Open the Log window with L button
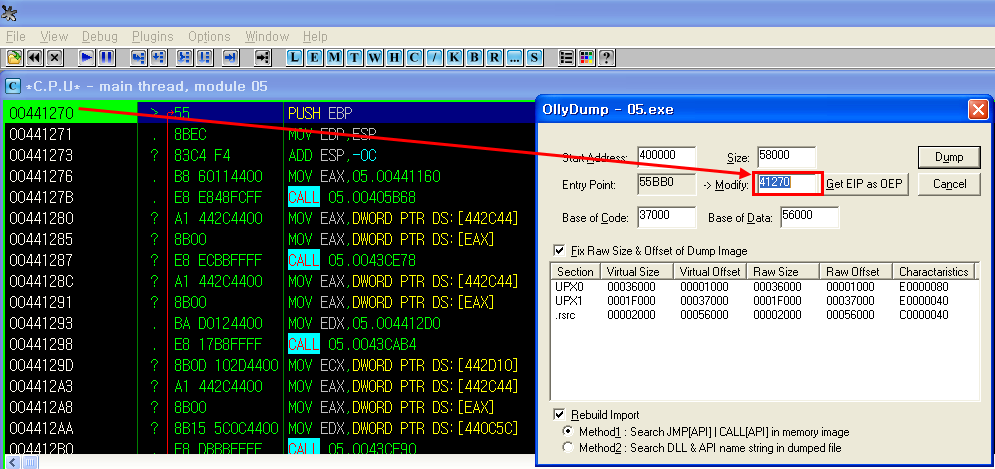995x469 pixels. coord(294,58)
